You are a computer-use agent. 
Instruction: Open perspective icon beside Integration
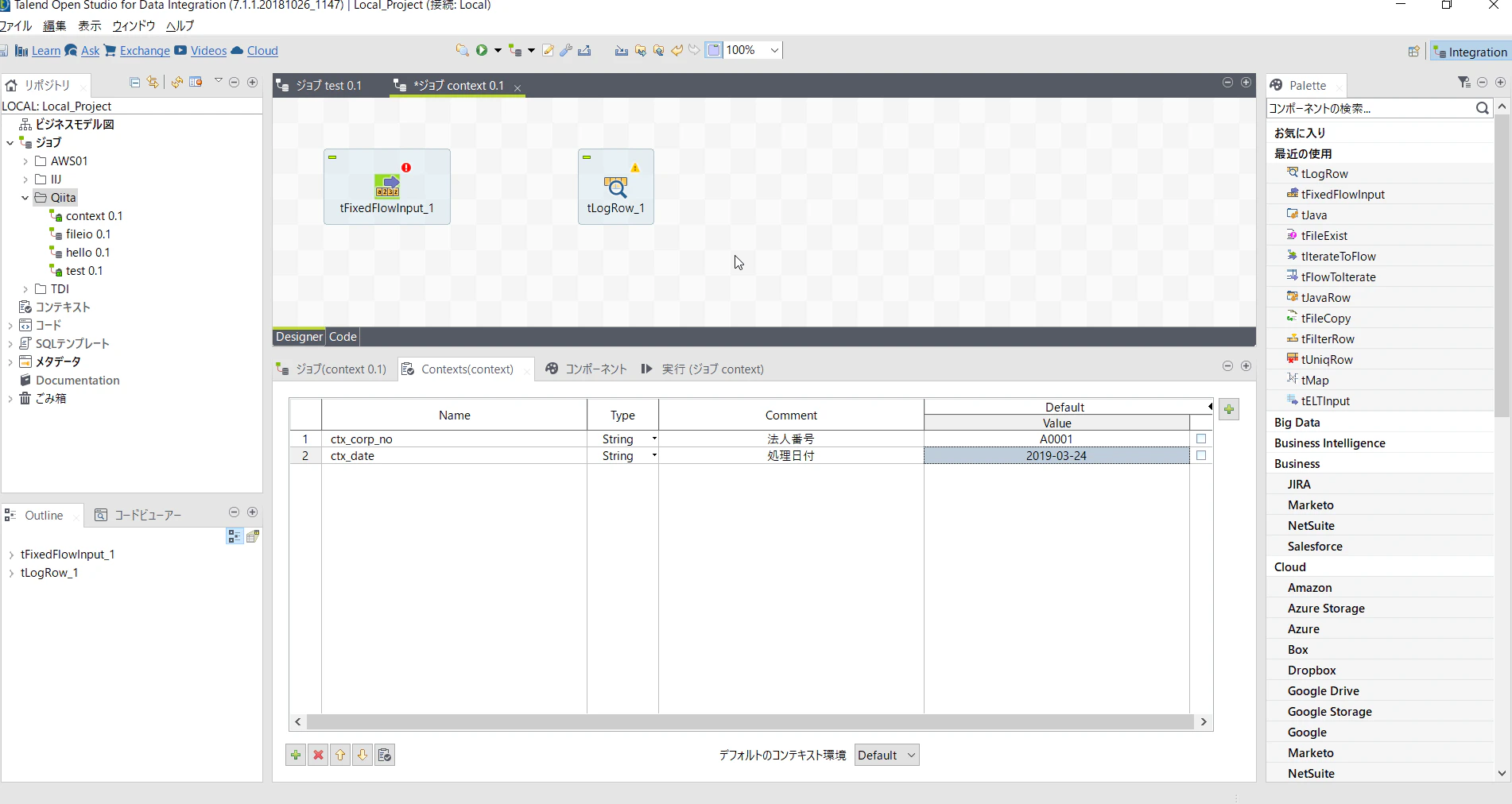1413,52
